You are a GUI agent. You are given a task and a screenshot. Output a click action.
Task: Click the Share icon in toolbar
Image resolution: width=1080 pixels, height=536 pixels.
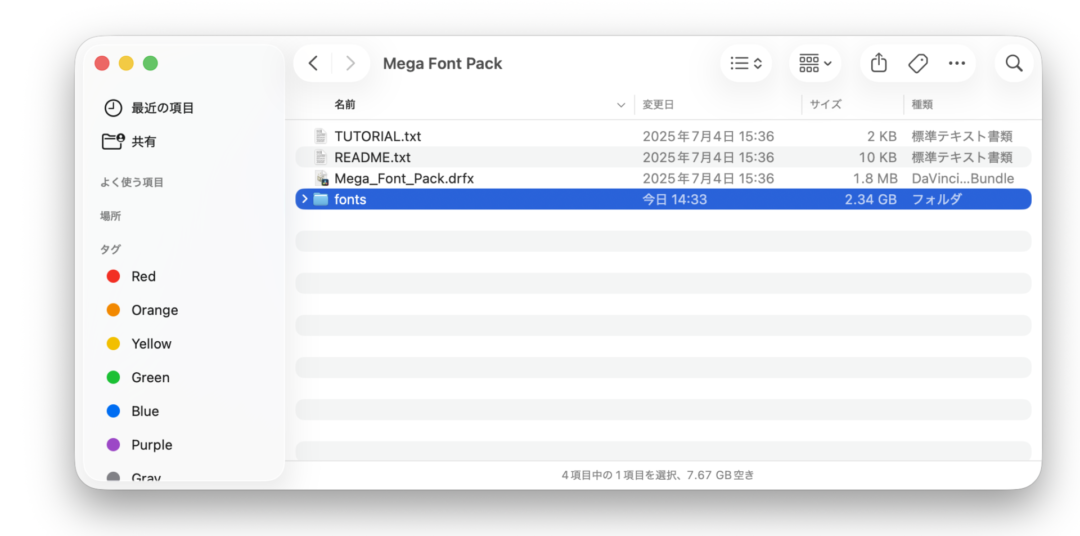tap(878, 63)
